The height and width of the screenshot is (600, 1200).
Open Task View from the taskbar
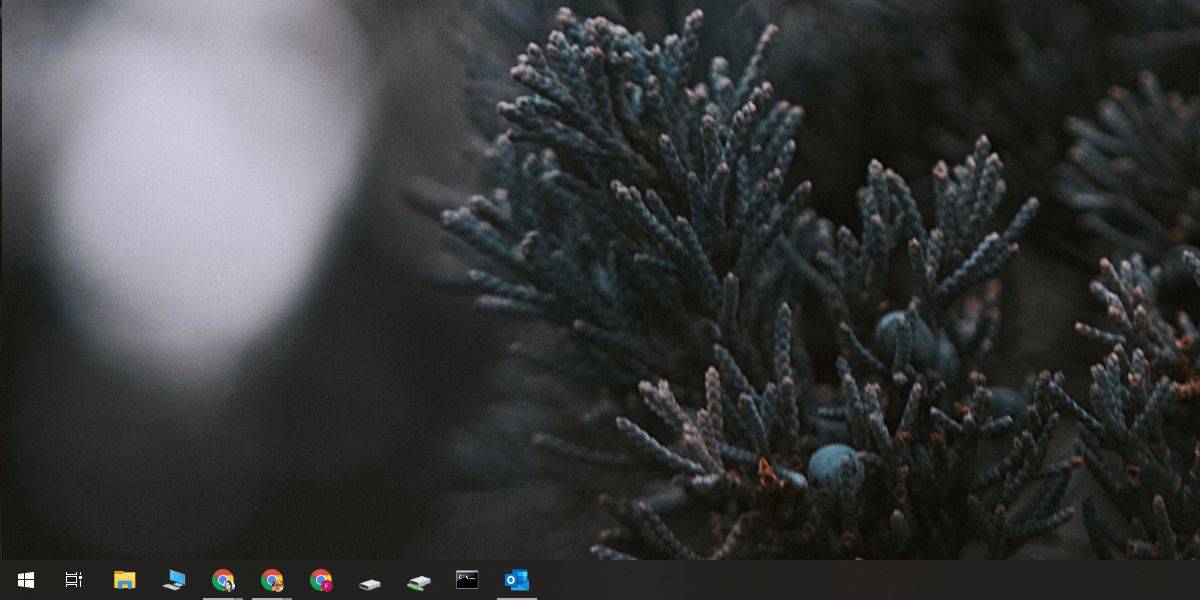[74, 580]
